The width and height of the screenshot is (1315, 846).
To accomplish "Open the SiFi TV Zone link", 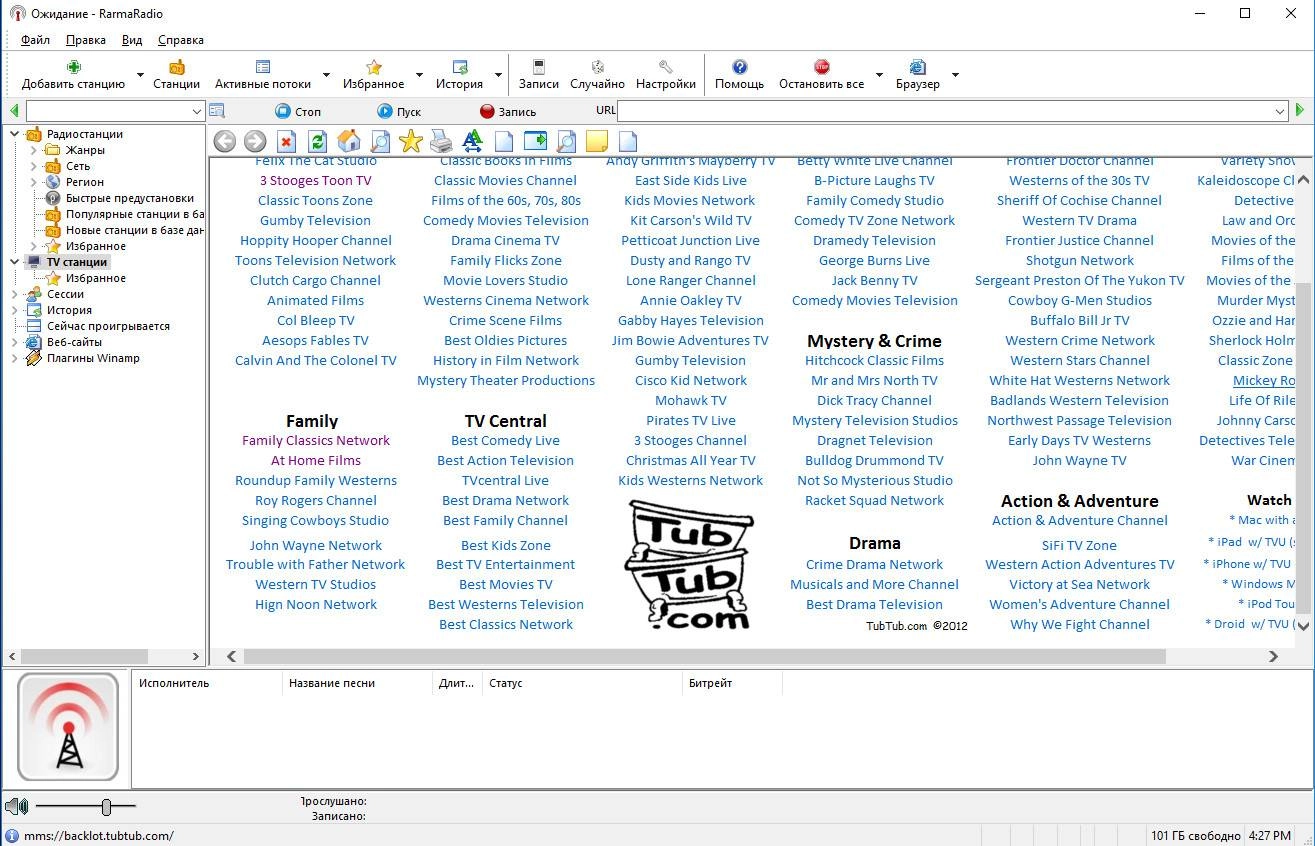I will click(1079, 545).
